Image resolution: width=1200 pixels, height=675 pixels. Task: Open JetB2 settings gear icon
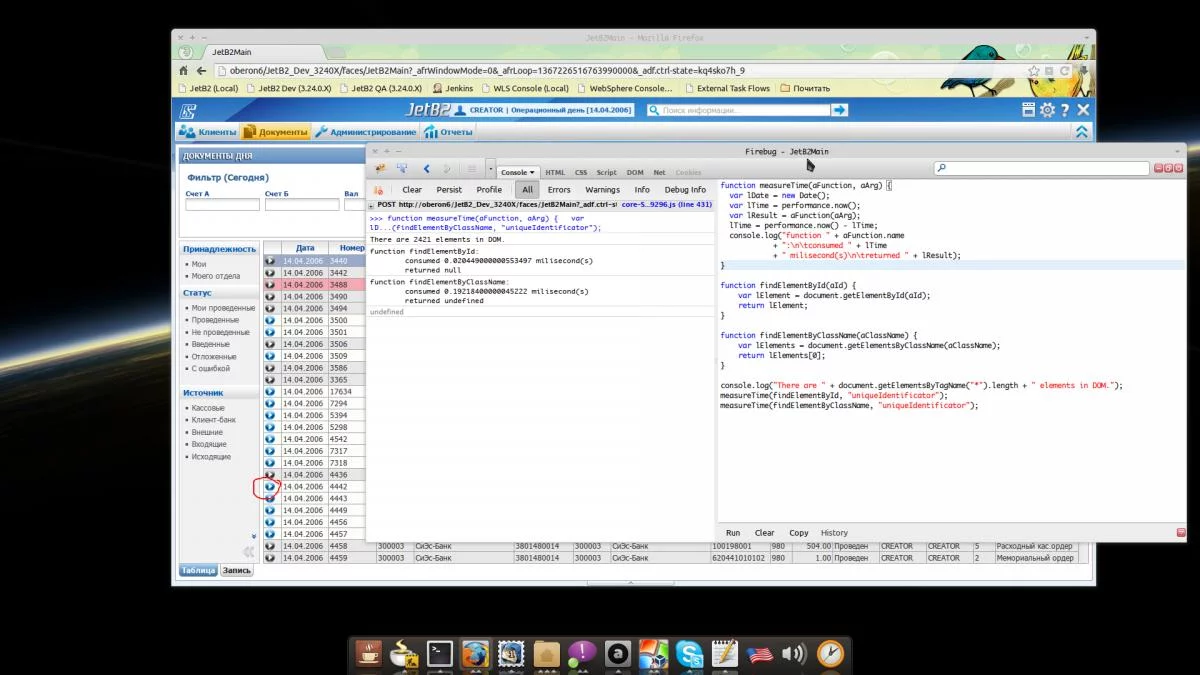click(1047, 110)
